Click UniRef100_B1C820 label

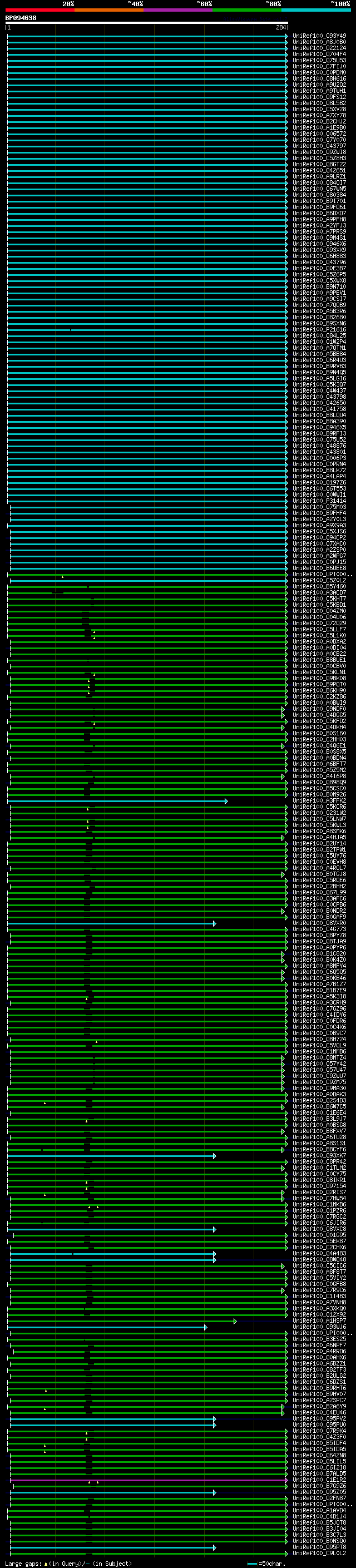coord(319,954)
